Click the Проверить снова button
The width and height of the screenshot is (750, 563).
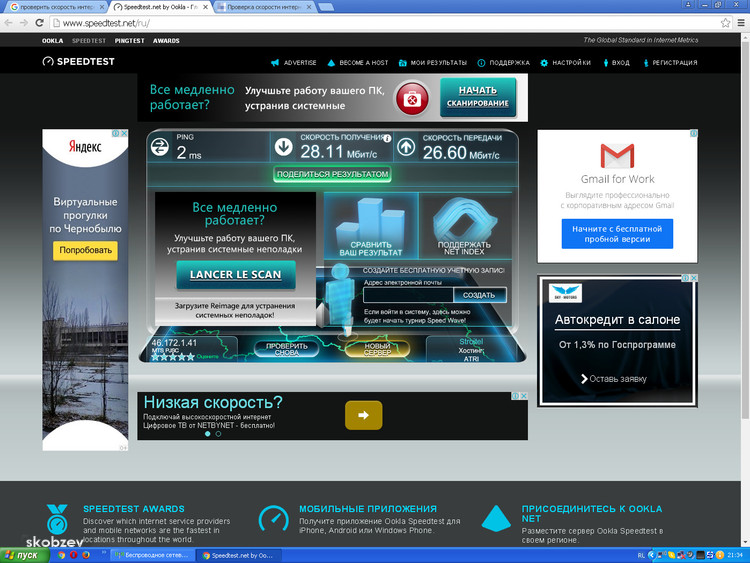click(x=286, y=348)
